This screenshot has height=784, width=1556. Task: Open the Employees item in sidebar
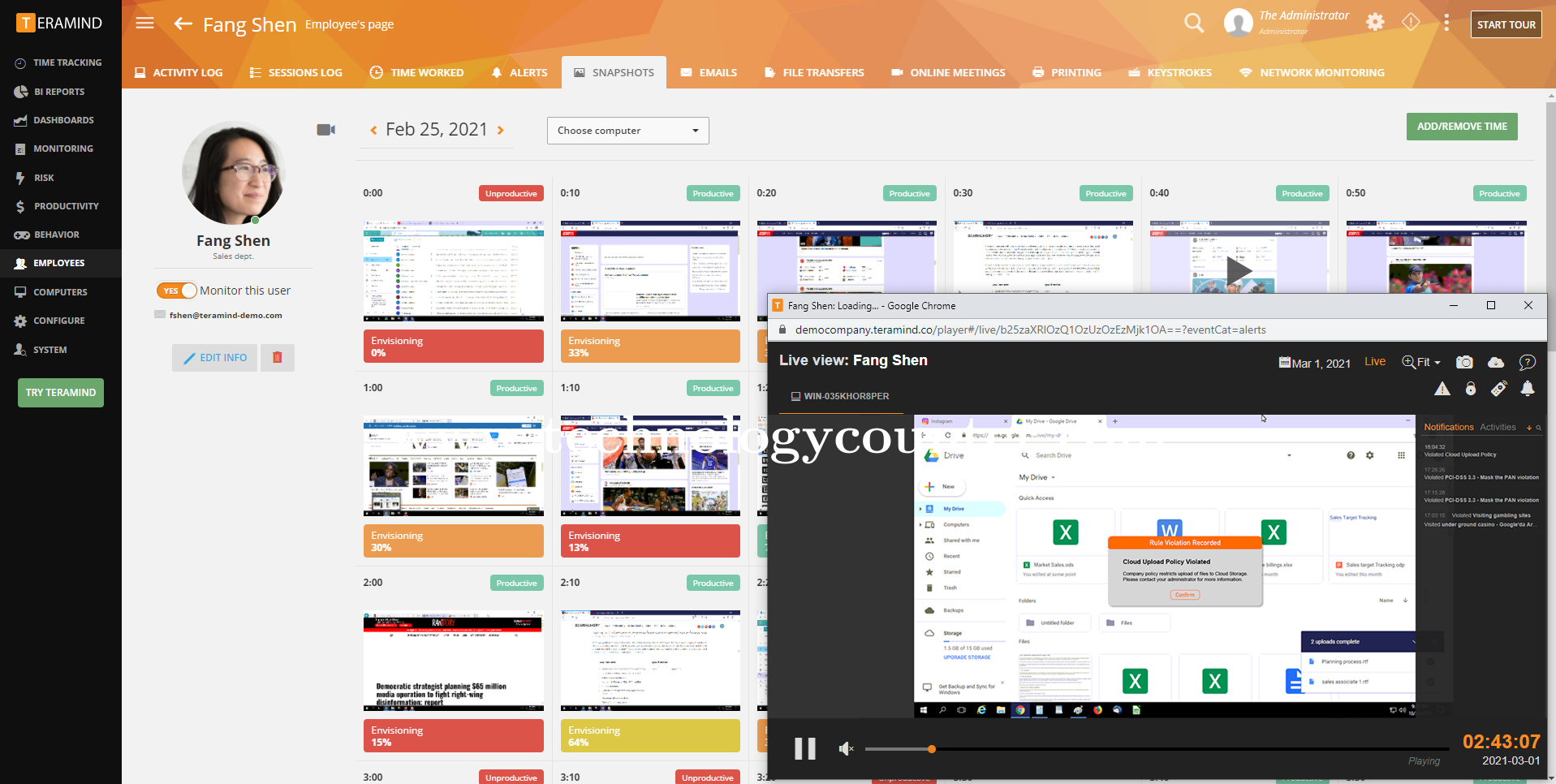pyautogui.click(x=61, y=263)
